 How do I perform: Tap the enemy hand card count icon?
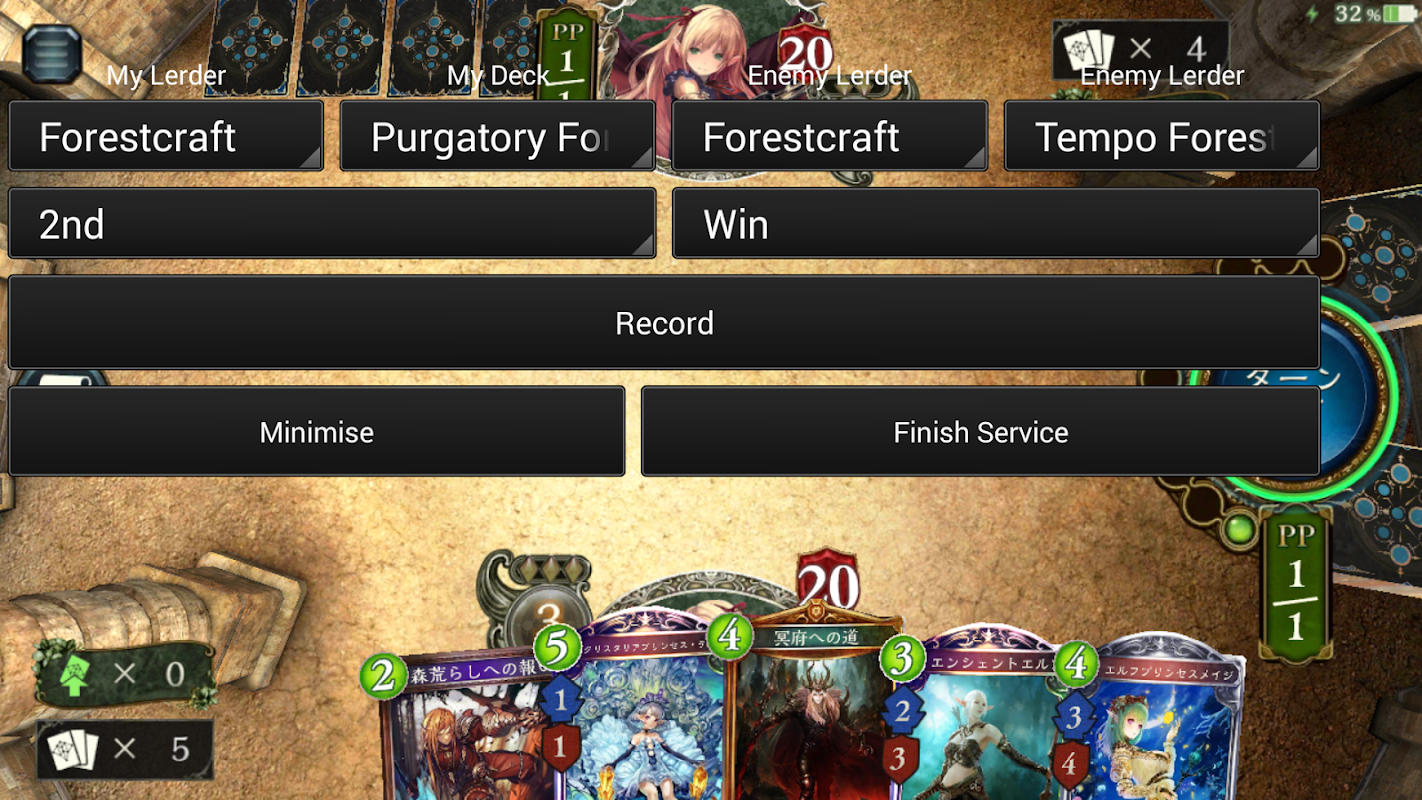click(1088, 49)
